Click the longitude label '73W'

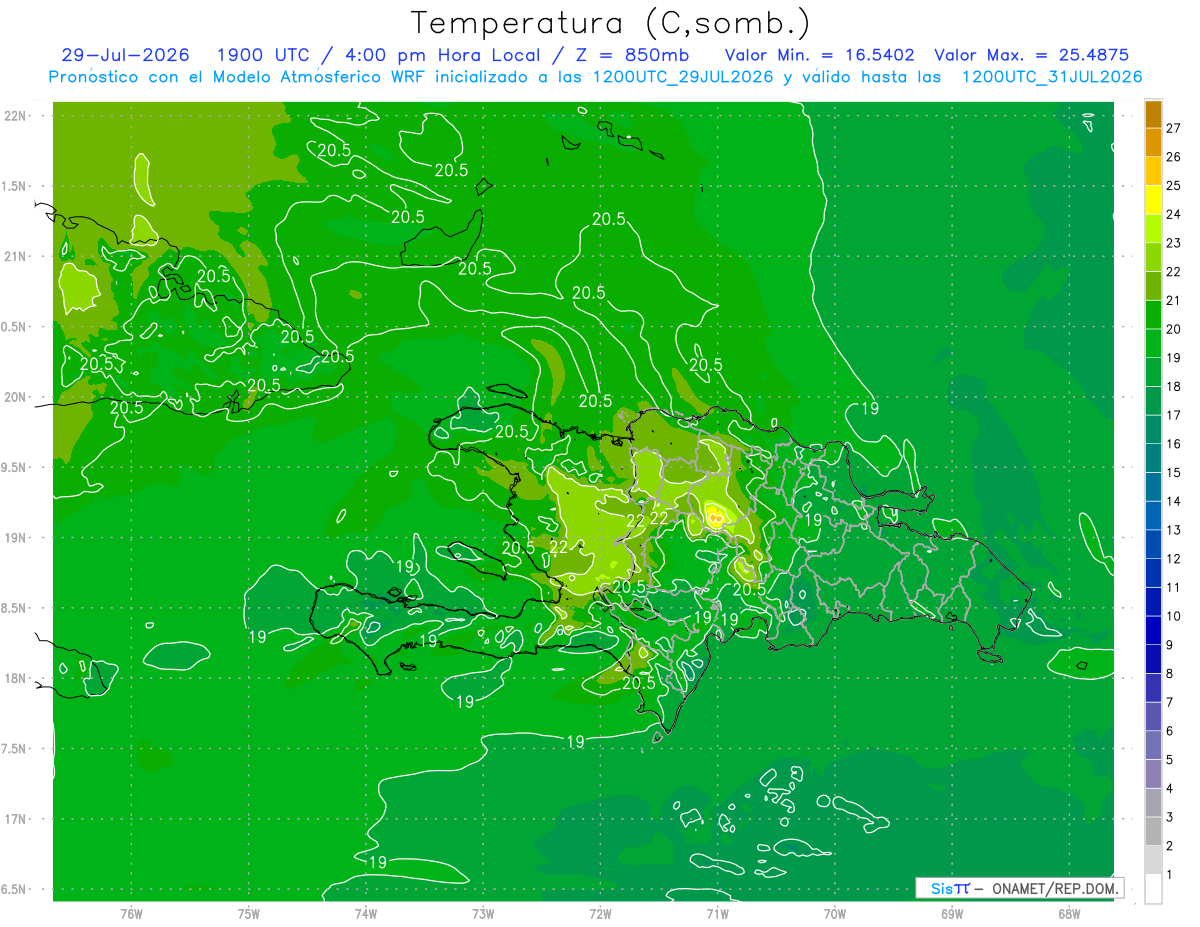483,914
